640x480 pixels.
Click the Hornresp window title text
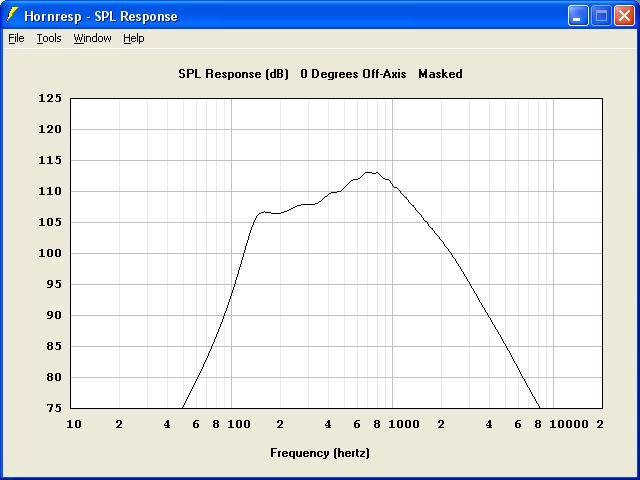101,16
